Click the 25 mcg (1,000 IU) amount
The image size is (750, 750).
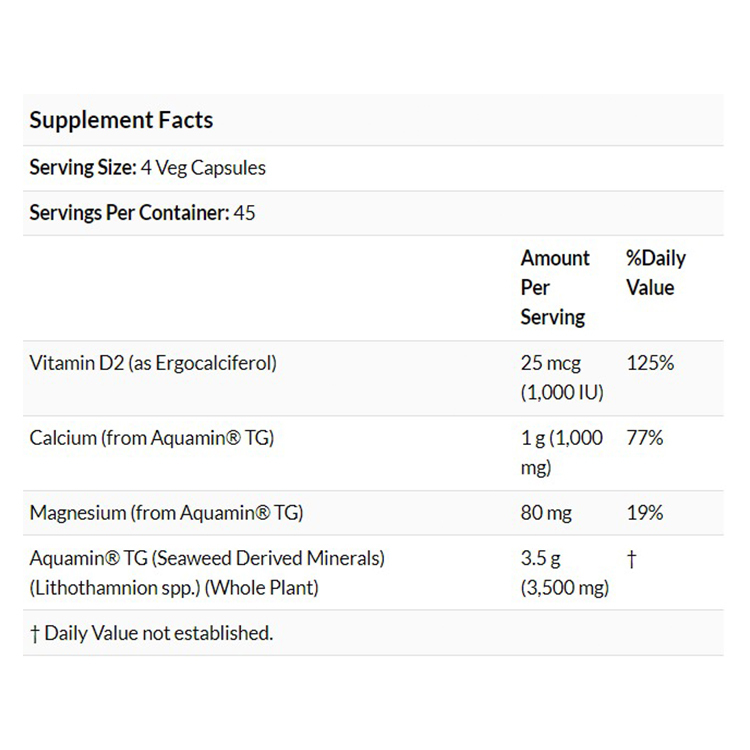tap(562, 378)
